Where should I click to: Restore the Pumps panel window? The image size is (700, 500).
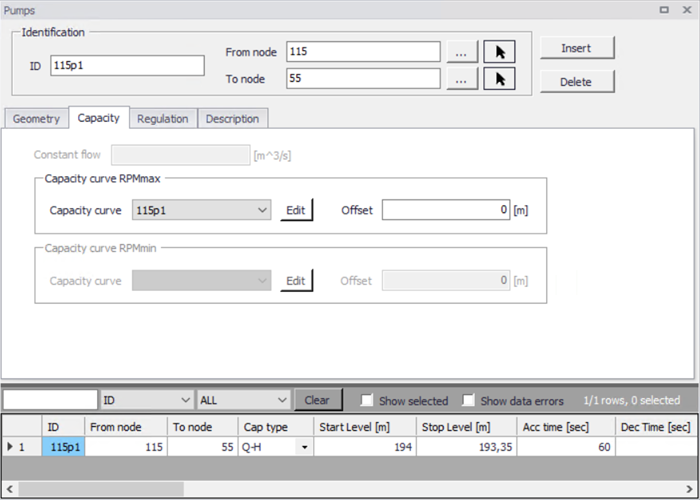664,10
